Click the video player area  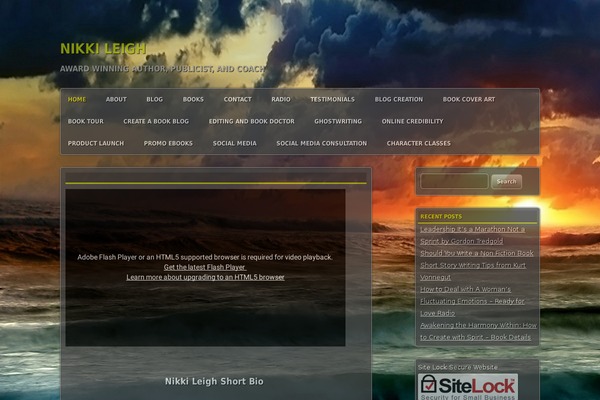click(205, 268)
